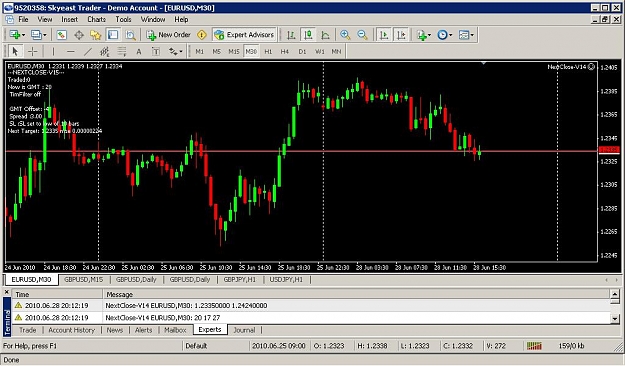Click the New Order button
Screen dimensions: 625x366
(169, 35)
